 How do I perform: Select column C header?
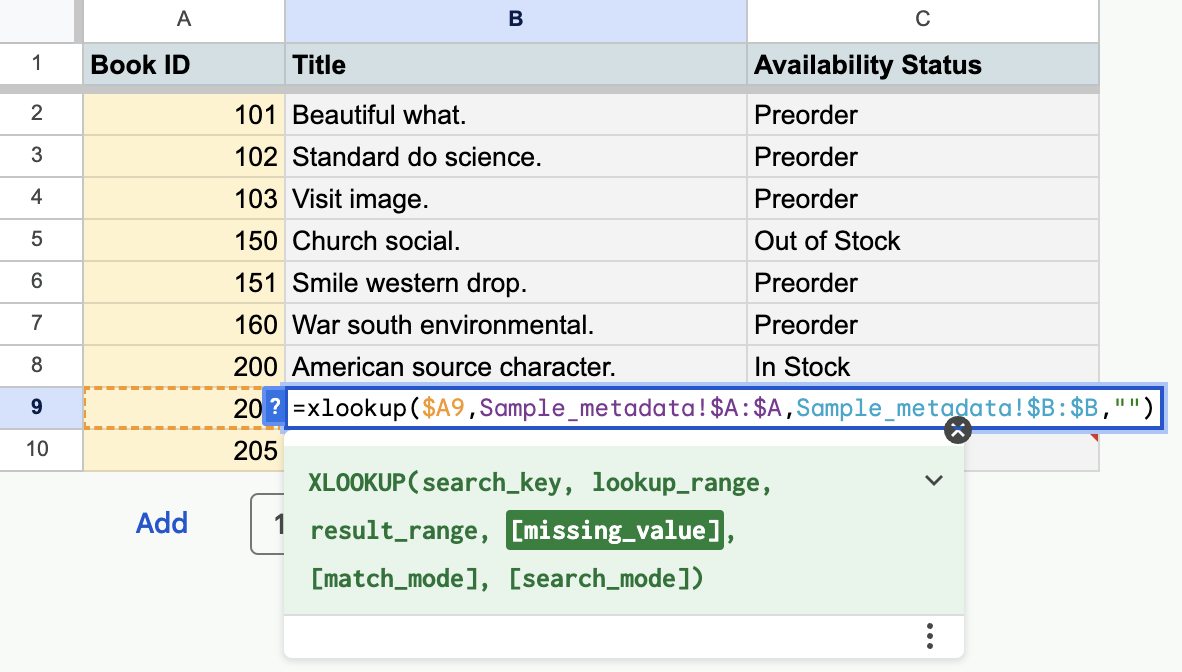click(x=922, y=19)
